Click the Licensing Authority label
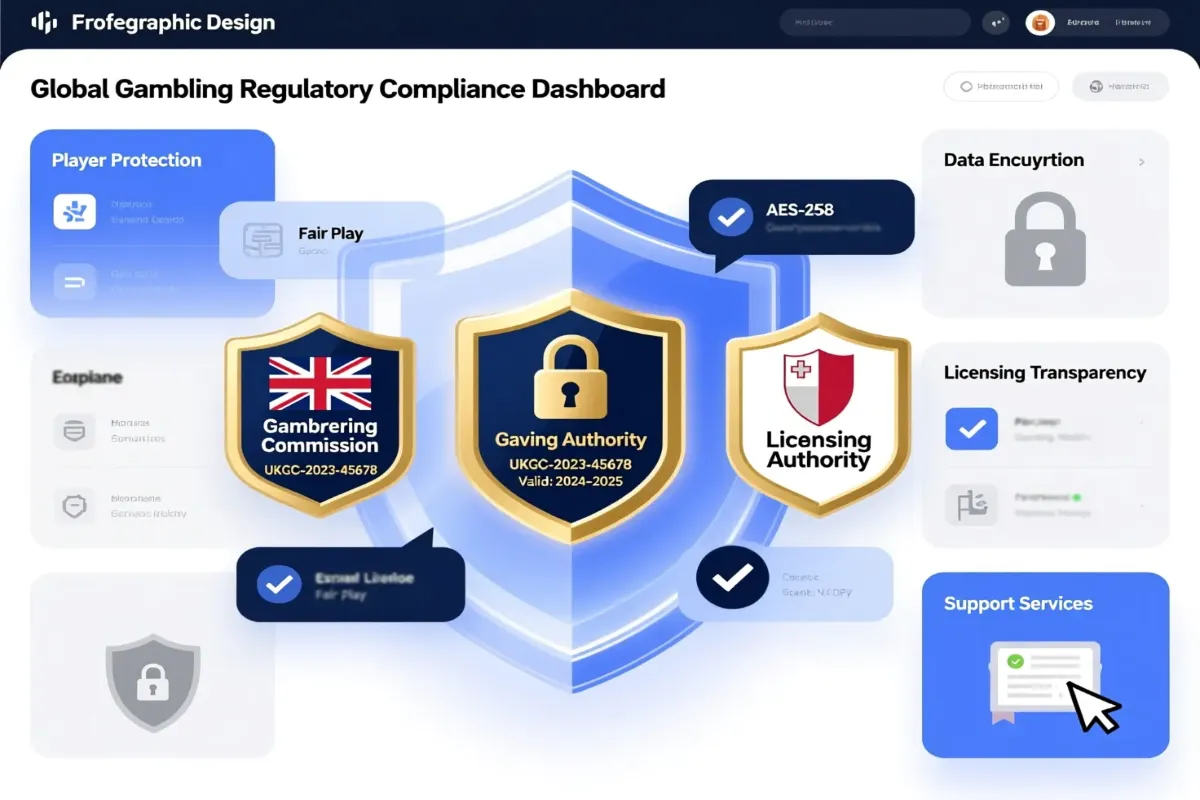 click(x=819, y=450)
